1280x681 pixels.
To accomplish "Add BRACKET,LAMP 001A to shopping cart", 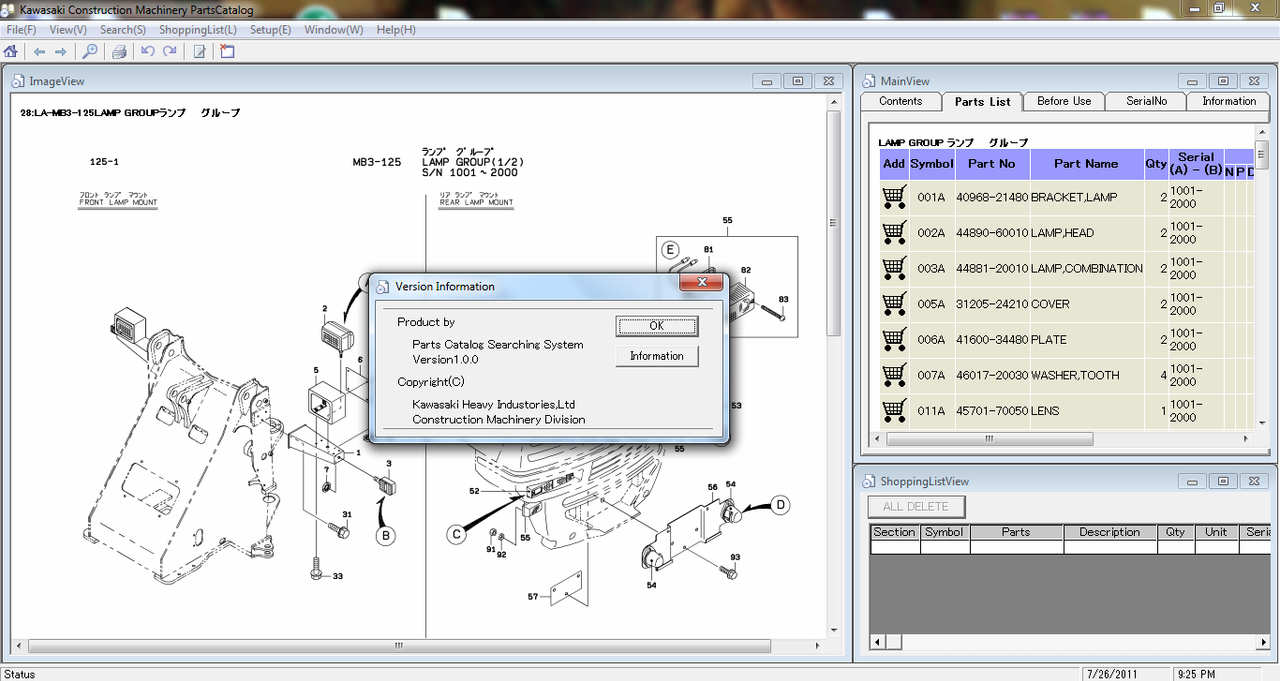I will [x=894, y=197].
